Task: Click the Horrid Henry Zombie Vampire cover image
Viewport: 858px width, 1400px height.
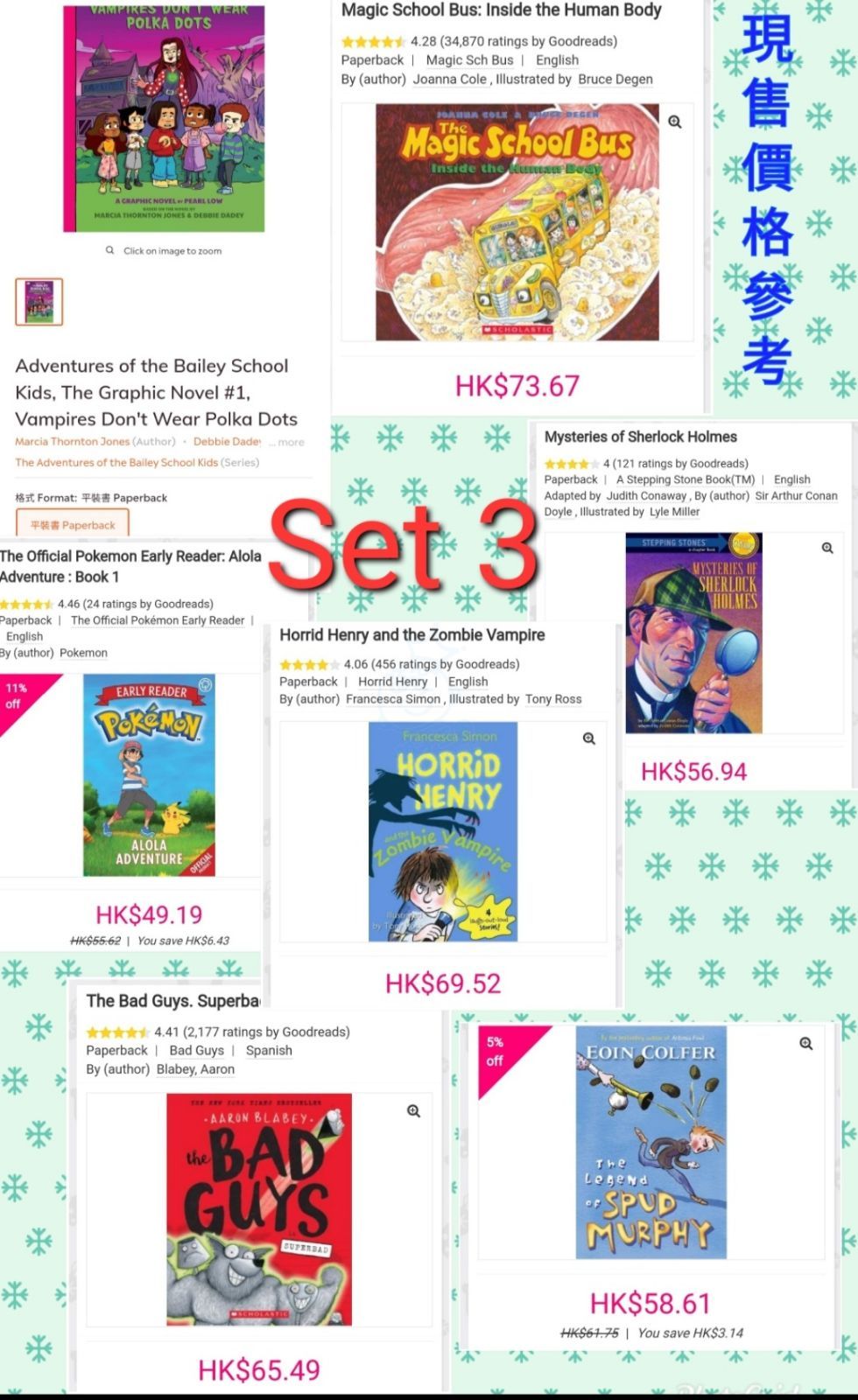Action: [x=443, y=832]
